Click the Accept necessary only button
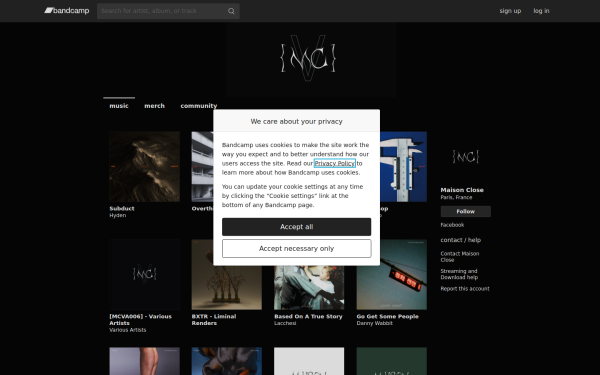Screen dimensions: 600x375 click(297, 248)
